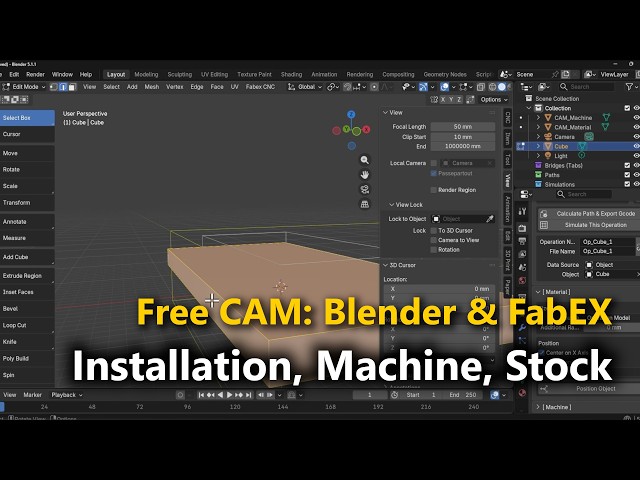Select the Inset Faces tool

[x=27, y=292]
